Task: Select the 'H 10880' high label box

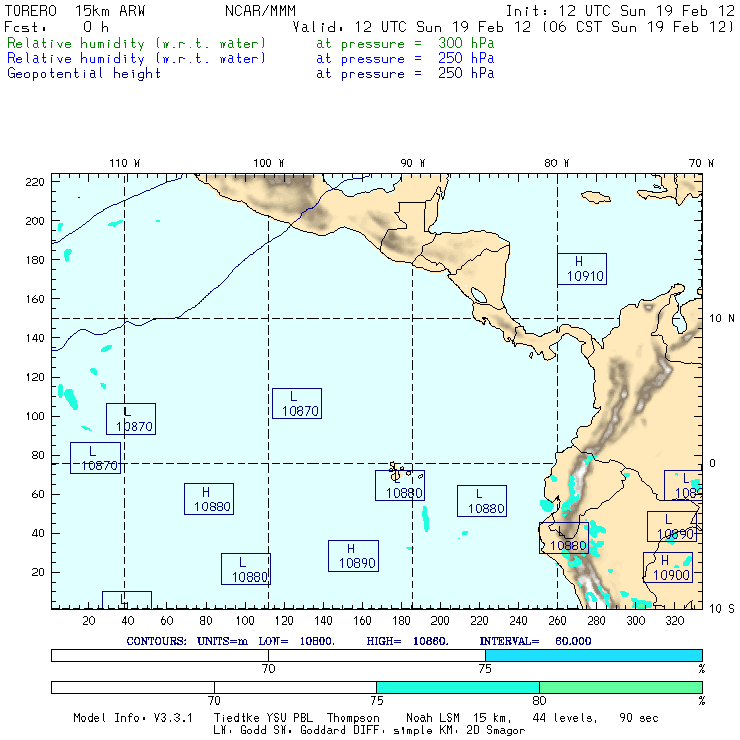Action: point(209,499)
